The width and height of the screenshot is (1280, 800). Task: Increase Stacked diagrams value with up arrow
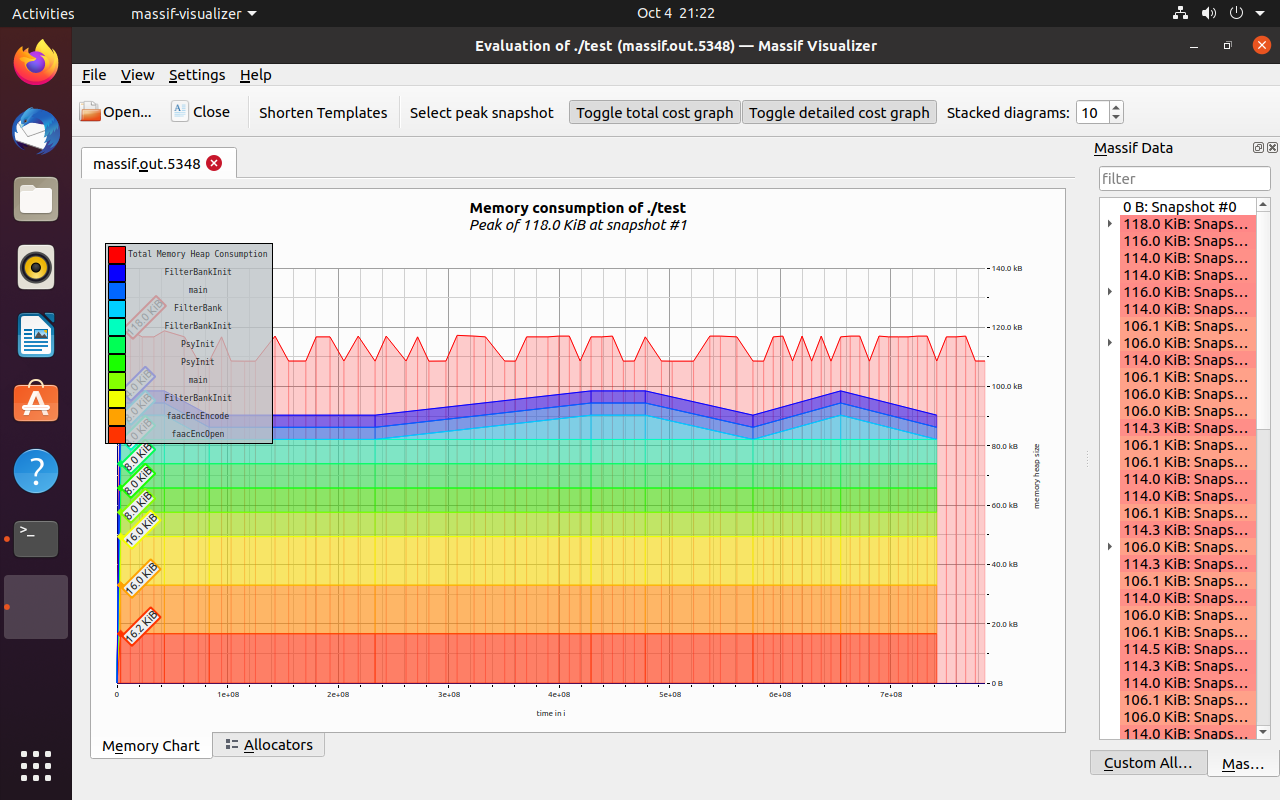[1116, 107]
